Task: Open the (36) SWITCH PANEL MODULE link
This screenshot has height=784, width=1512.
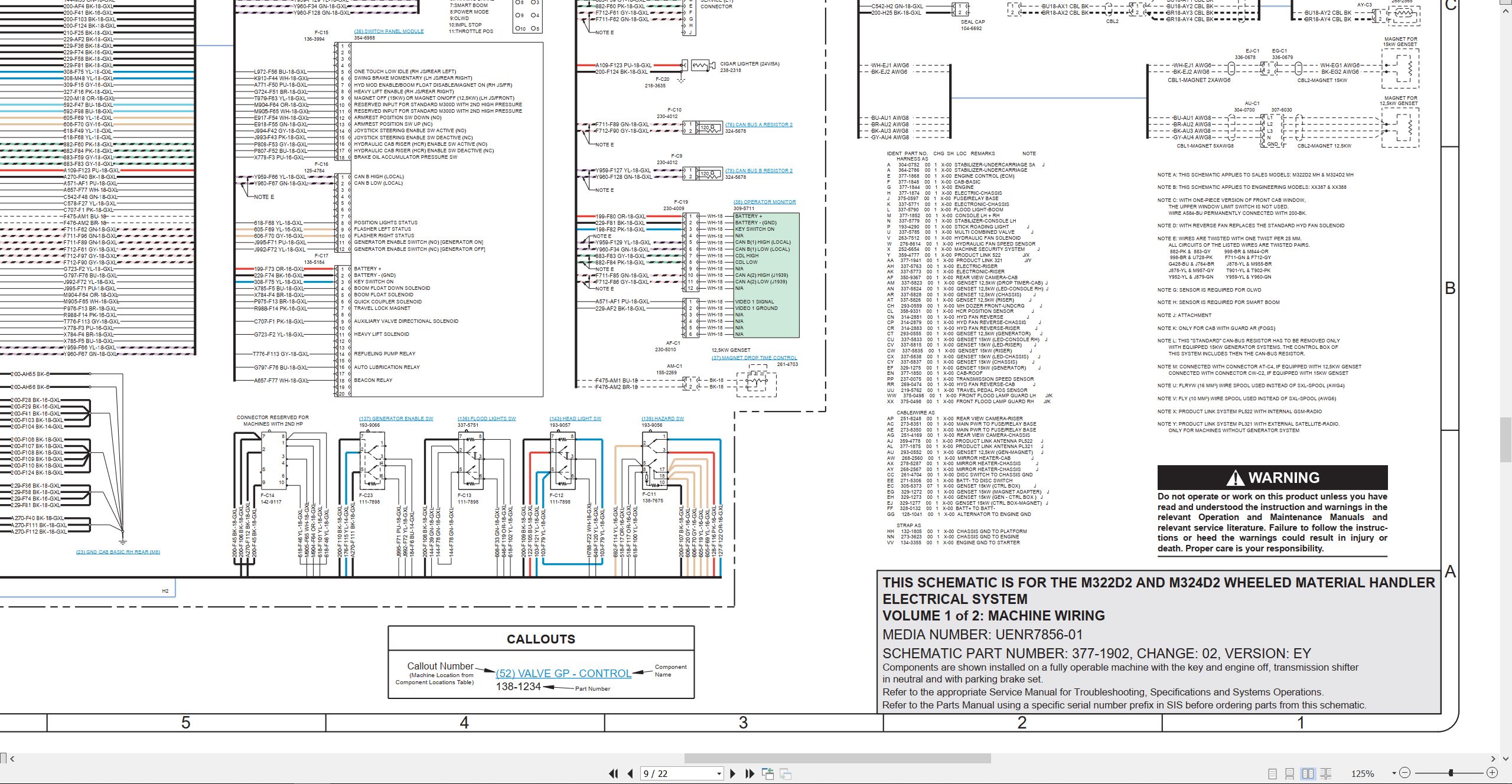Action: click(389, 31)
